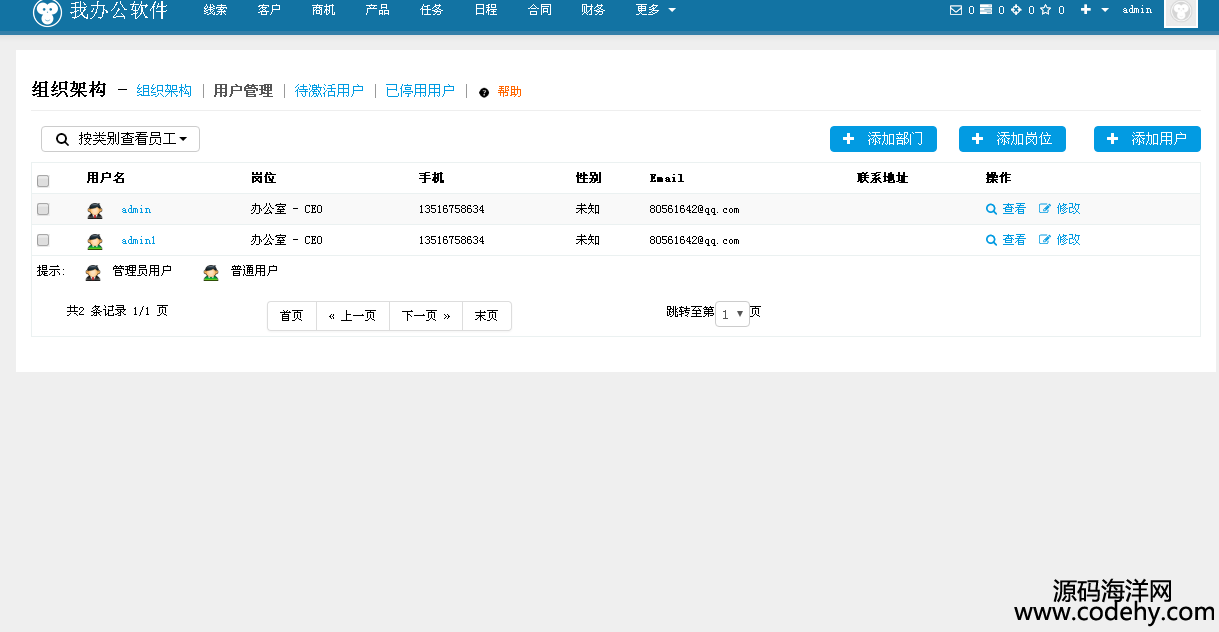Switch to the 已停用用户 sub-tab
The width and height of the screenshot is (1219, 632).
(x=420, y=91)
